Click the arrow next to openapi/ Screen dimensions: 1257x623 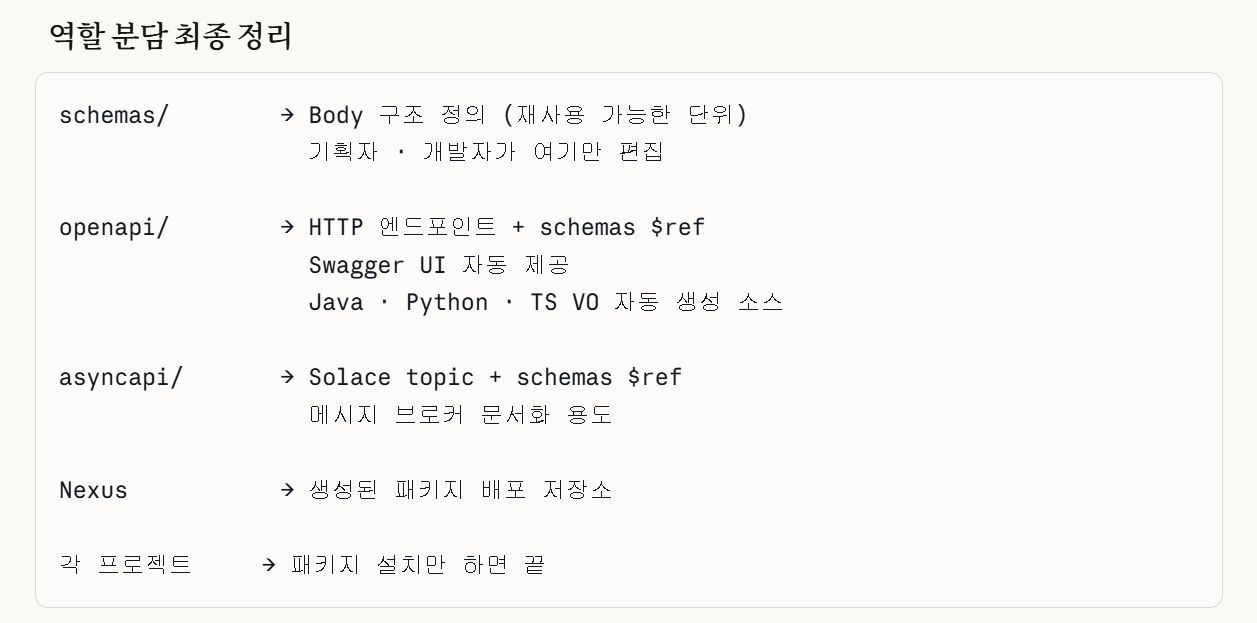(287, 228)
